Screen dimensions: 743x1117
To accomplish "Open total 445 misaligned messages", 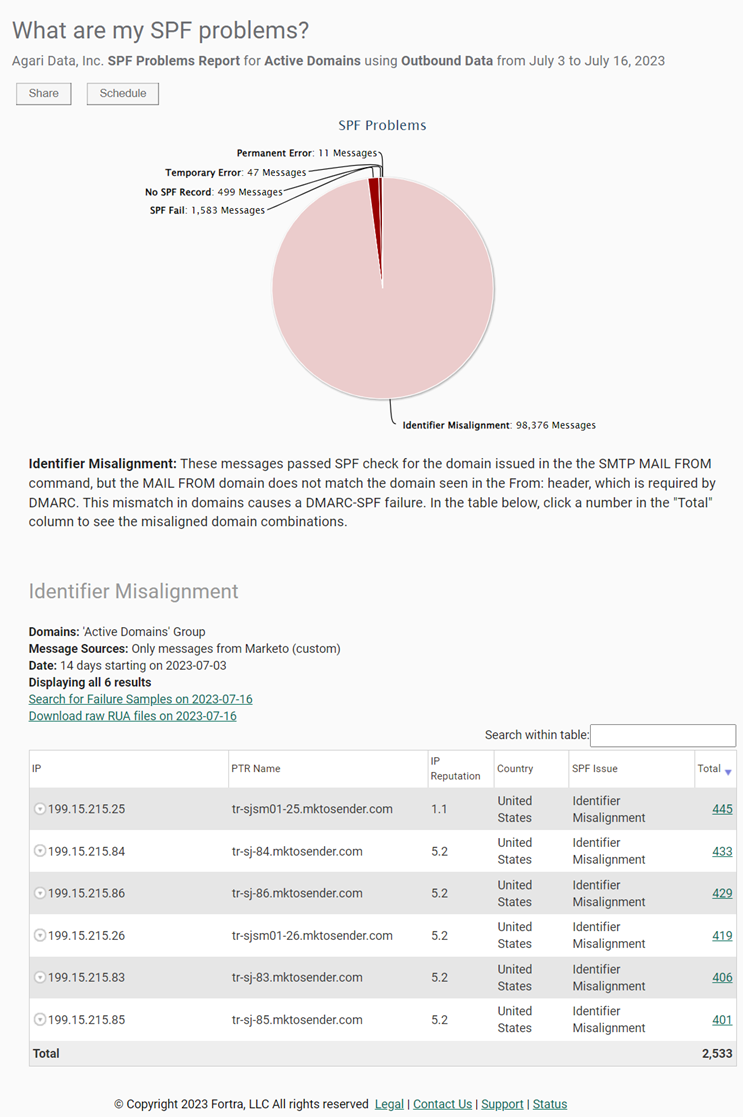I will tap(722, 809).
